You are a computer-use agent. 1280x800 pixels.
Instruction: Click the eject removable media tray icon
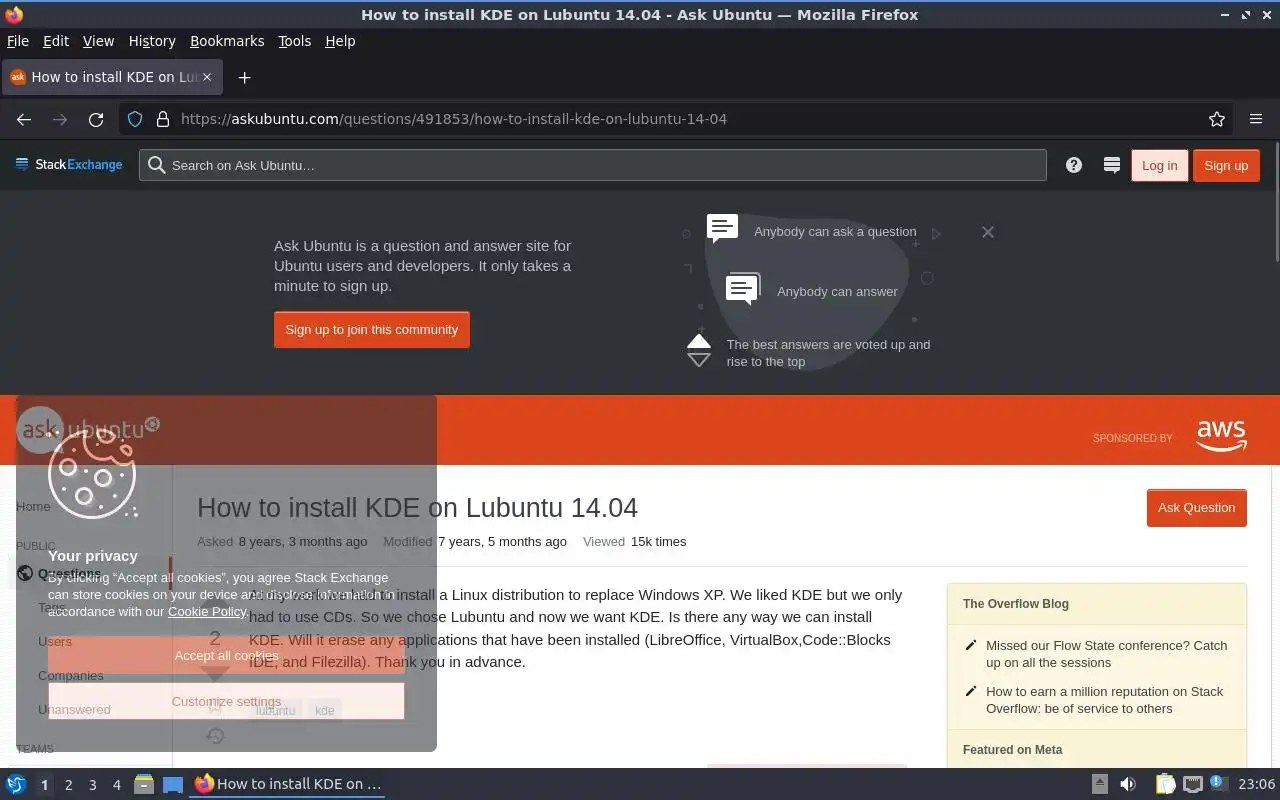[x=1099, y=784]
